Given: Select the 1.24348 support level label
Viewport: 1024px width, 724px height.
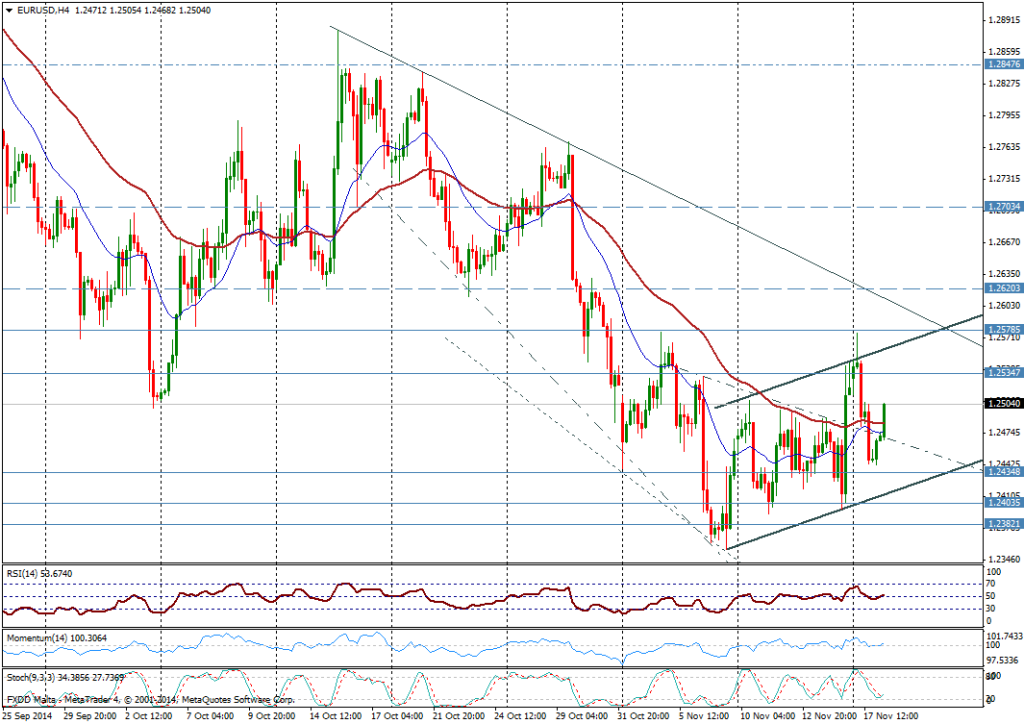Looking at the screenshot, I should 1003,472.
